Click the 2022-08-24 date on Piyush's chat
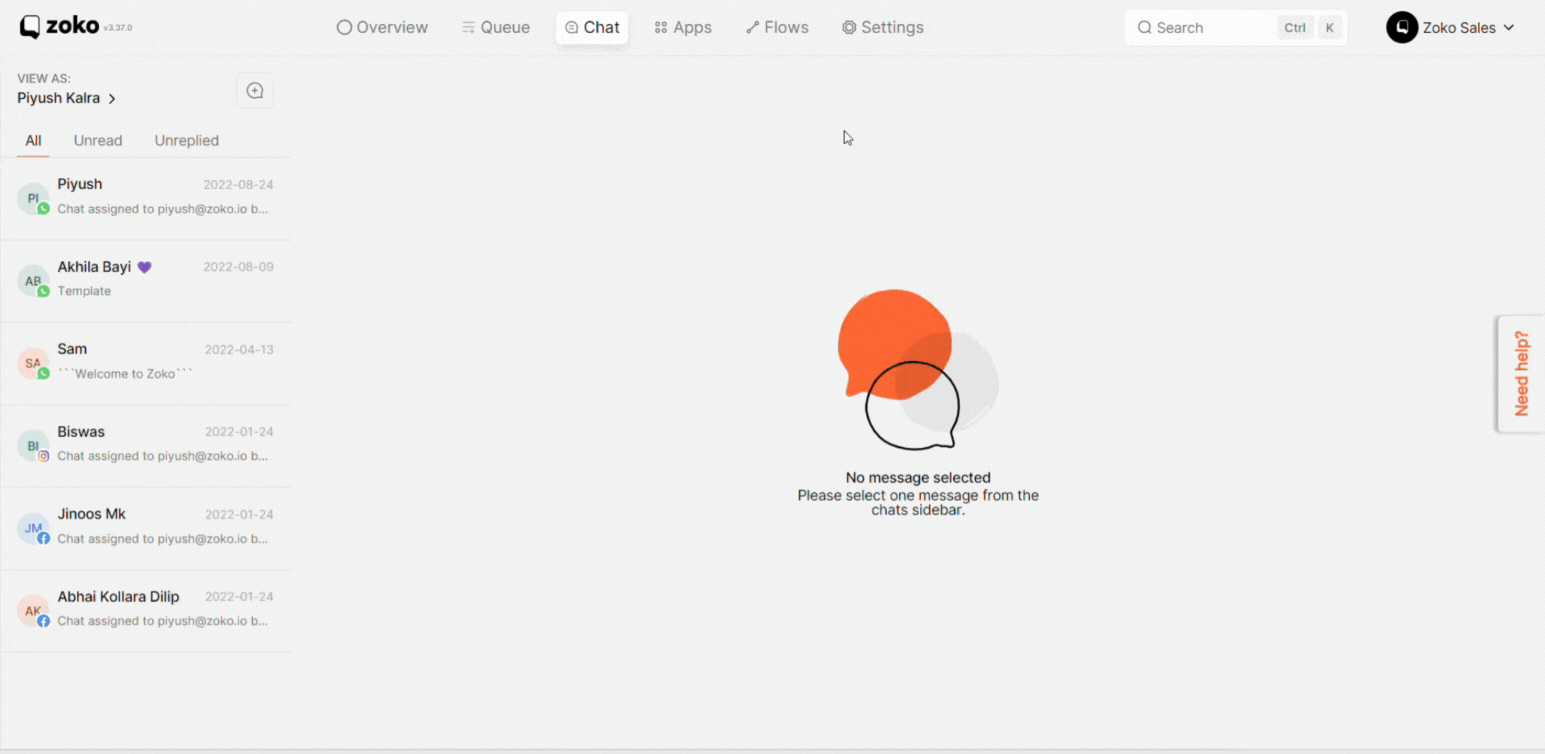The image size is (1545, 754). (238, 185)
